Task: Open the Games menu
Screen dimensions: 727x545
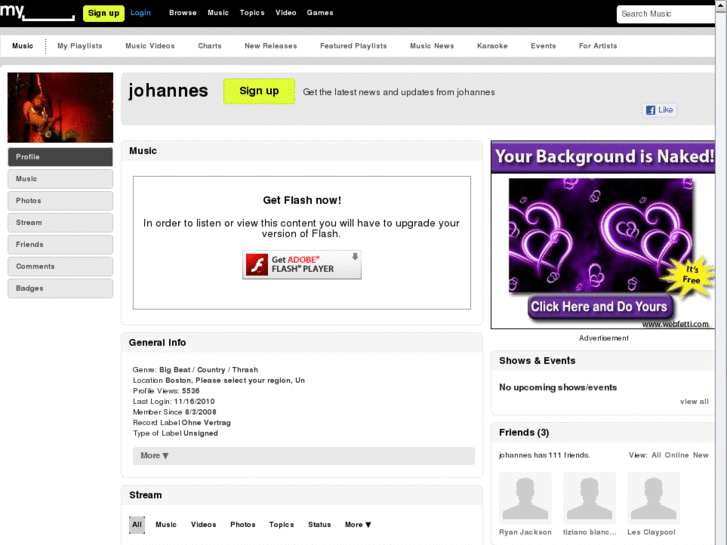Action: tap(320, 13)
